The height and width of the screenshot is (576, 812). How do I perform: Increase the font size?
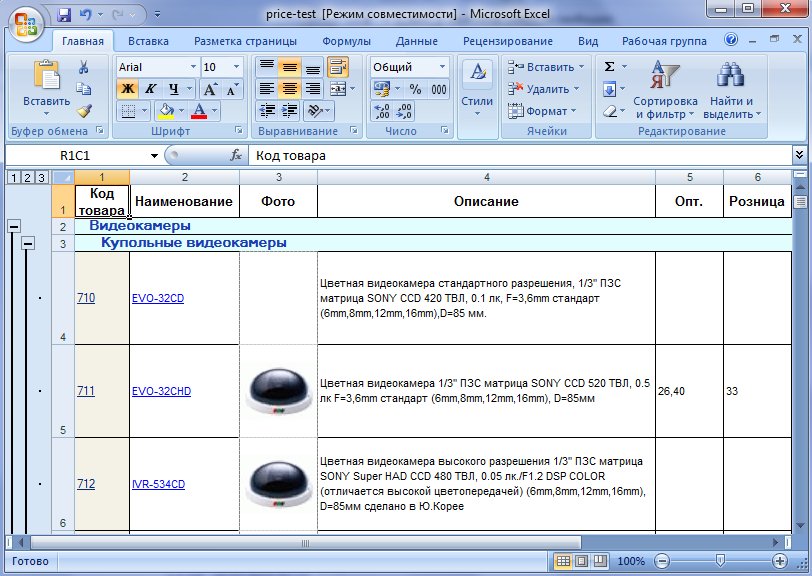(x=210, y=89)
